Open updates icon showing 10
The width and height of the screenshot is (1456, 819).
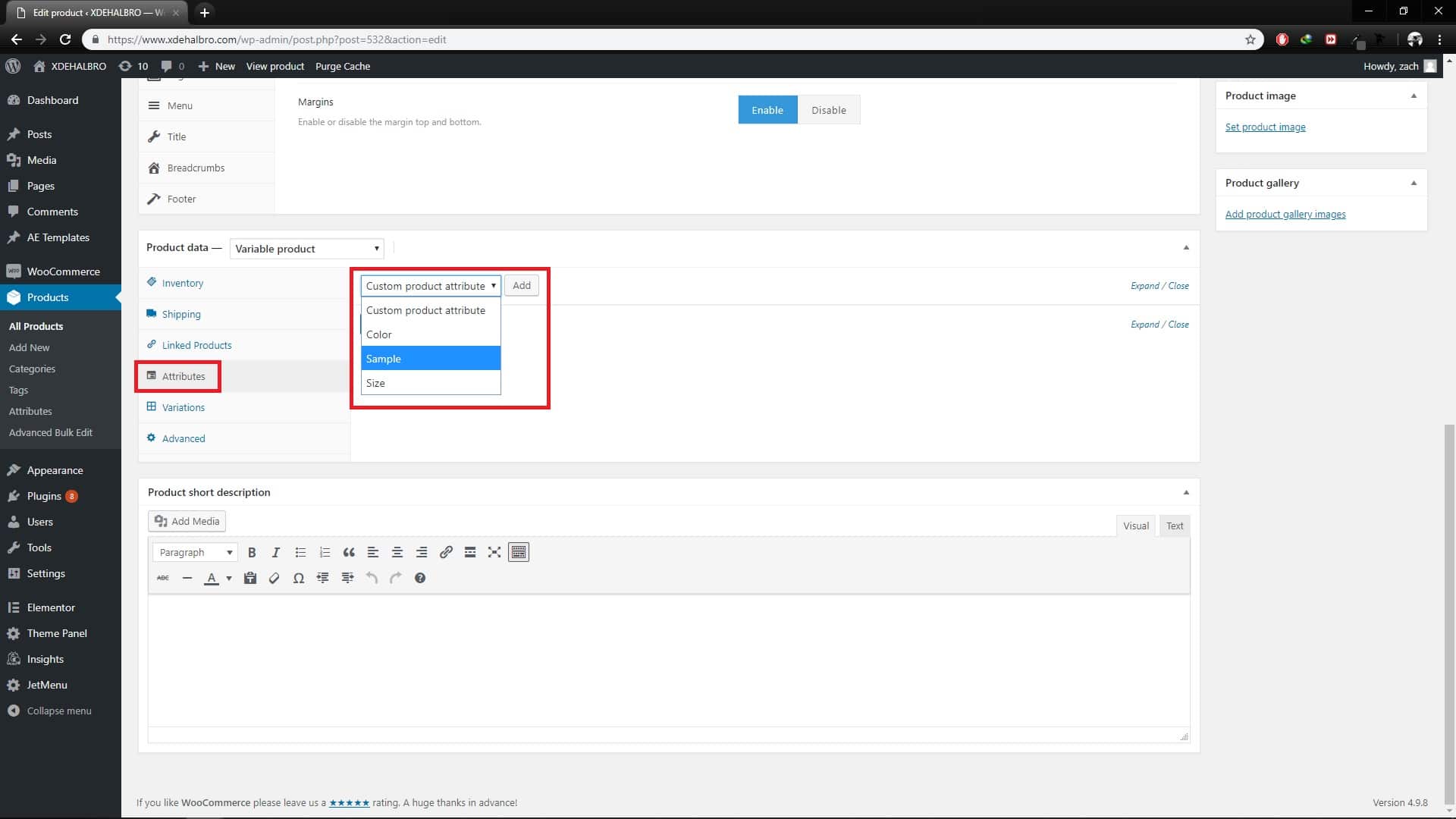[x=133, y=66]
